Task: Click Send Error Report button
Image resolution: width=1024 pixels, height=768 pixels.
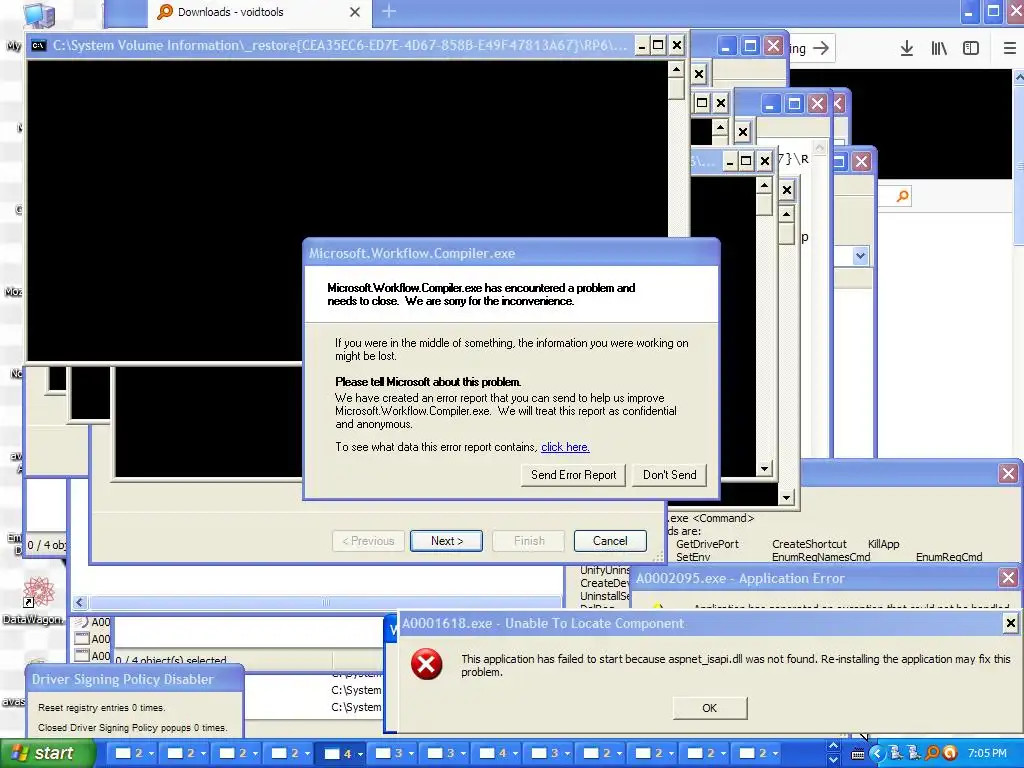Action: coord(573,475)
